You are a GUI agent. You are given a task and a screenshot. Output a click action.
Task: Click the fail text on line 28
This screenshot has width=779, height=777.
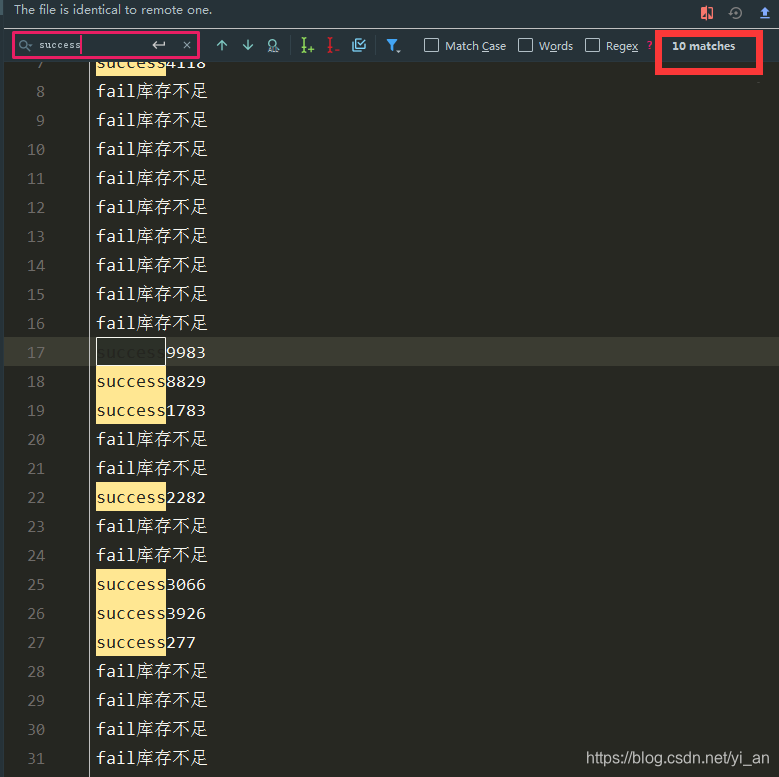pos(152,671)
